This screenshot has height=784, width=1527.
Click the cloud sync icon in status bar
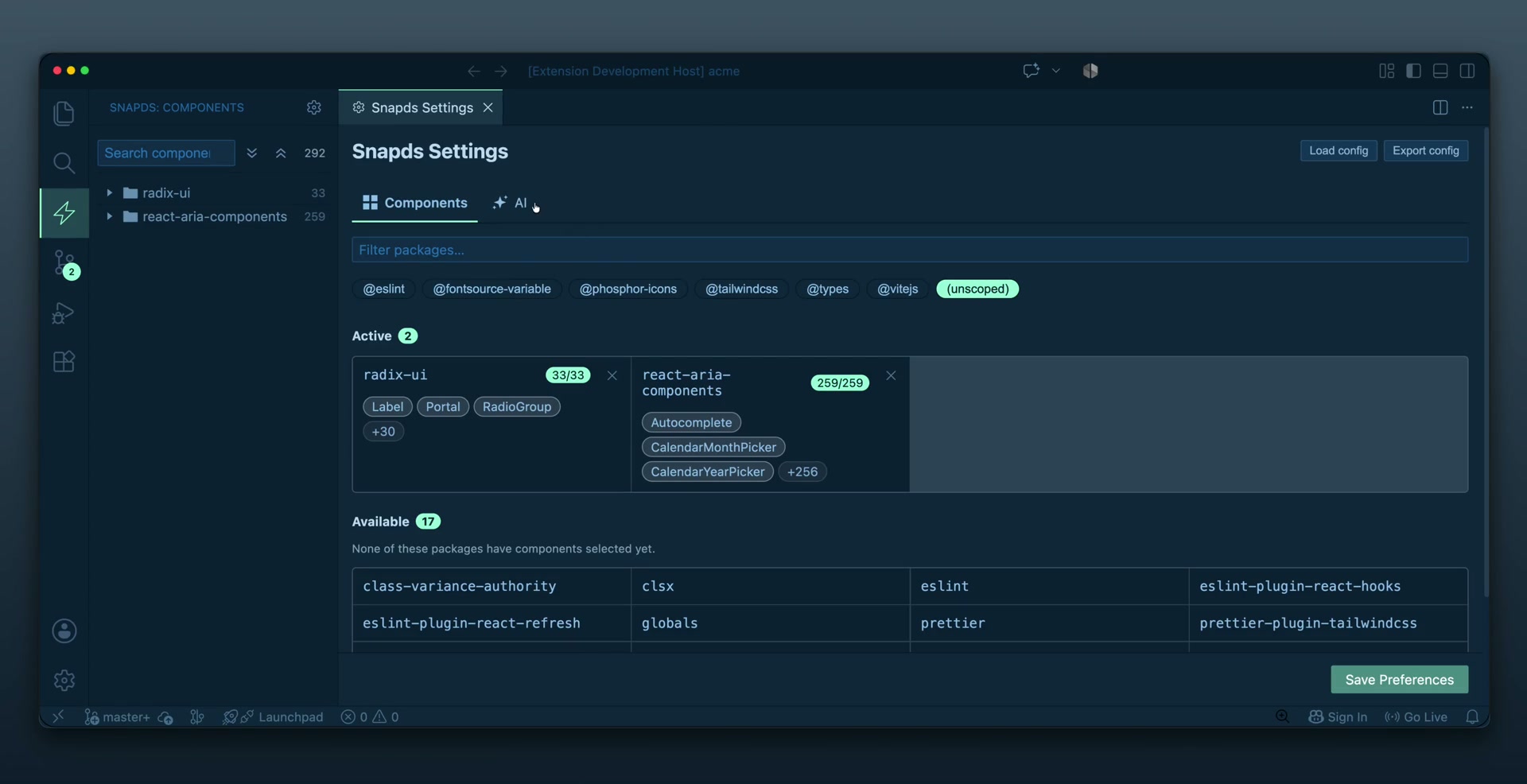tap(165, 716)
